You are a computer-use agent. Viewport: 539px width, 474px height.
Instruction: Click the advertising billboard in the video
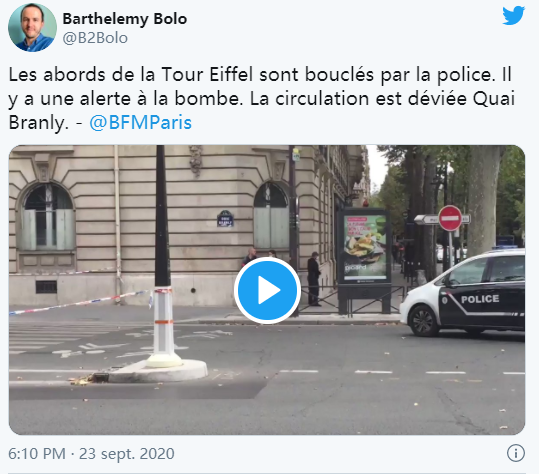pos(365,245)
